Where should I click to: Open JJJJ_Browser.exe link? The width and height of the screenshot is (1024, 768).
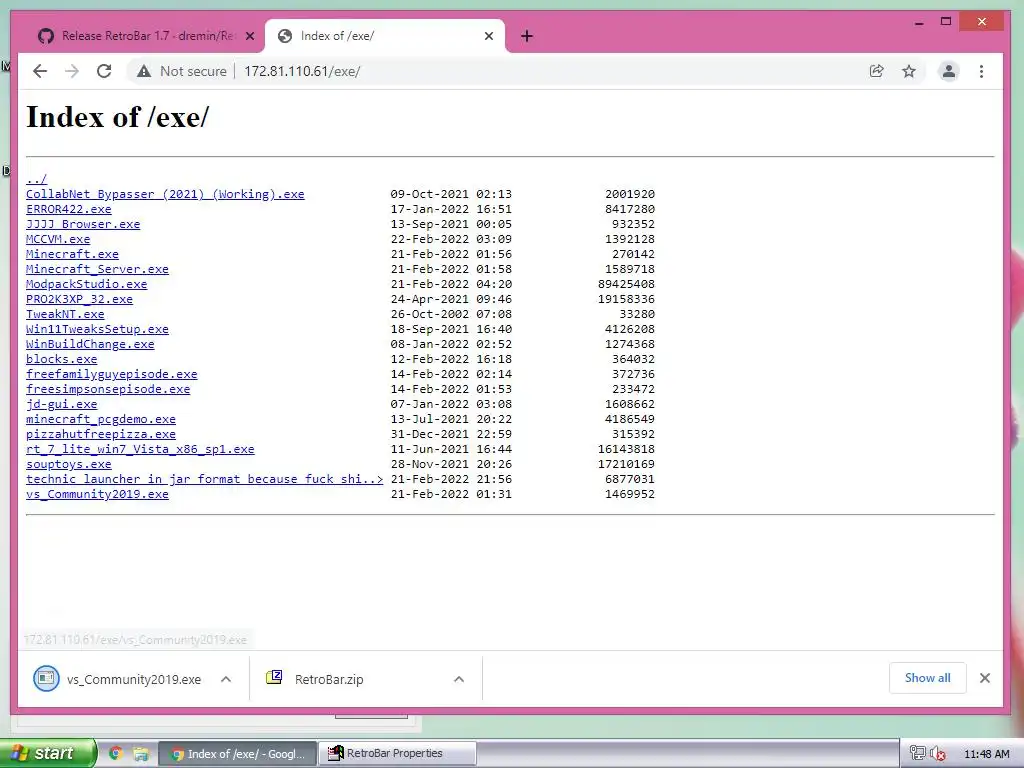[83, 224]
